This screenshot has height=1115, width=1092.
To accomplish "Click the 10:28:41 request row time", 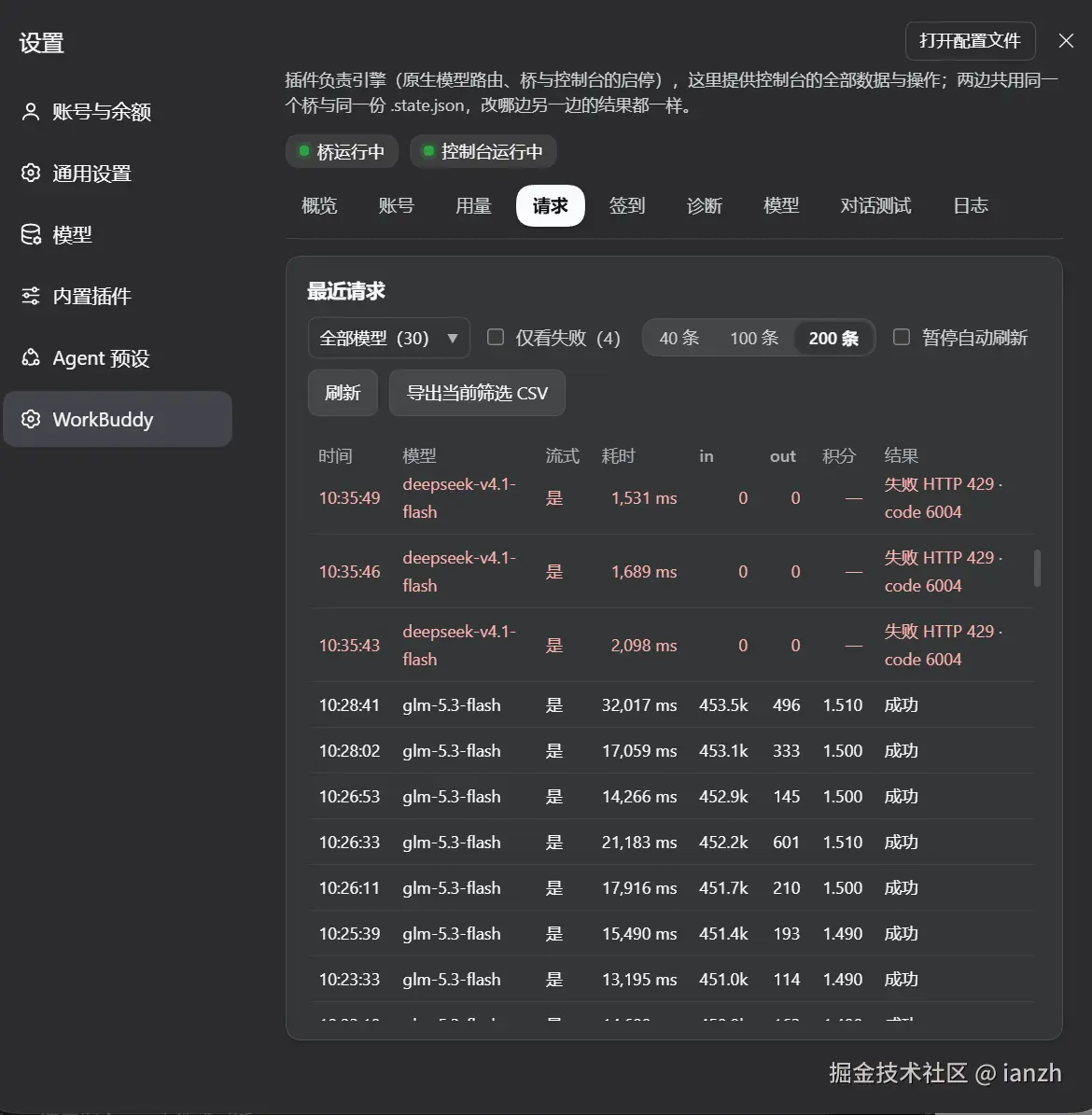I will click(x=349, y=705).
